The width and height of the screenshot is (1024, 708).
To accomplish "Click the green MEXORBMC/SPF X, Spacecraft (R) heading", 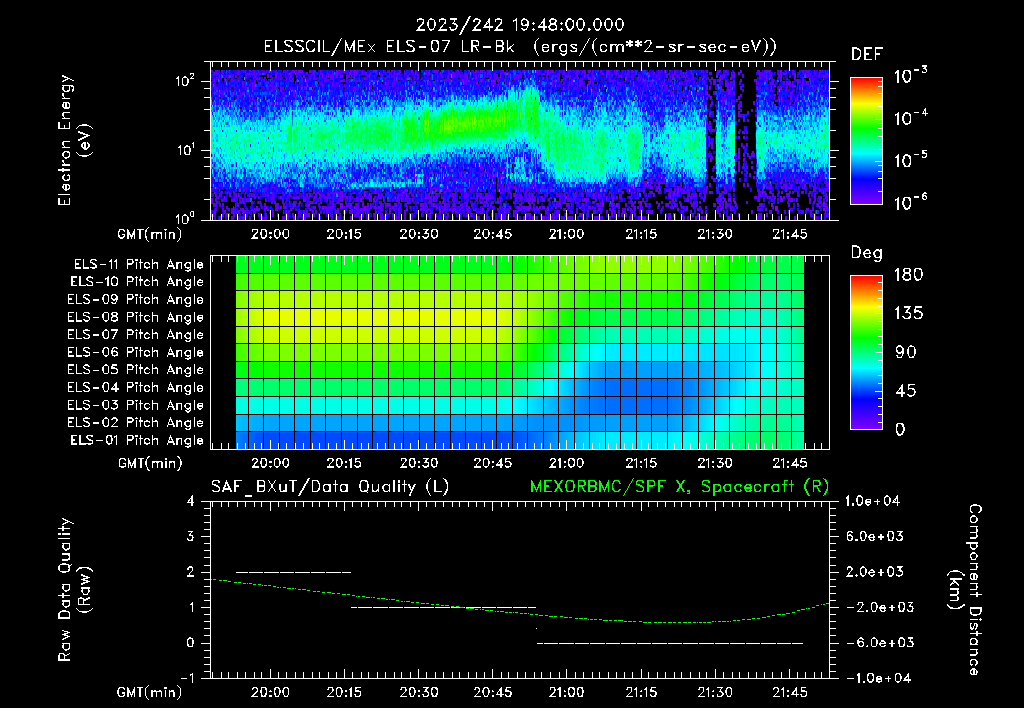I will point(679,487).
